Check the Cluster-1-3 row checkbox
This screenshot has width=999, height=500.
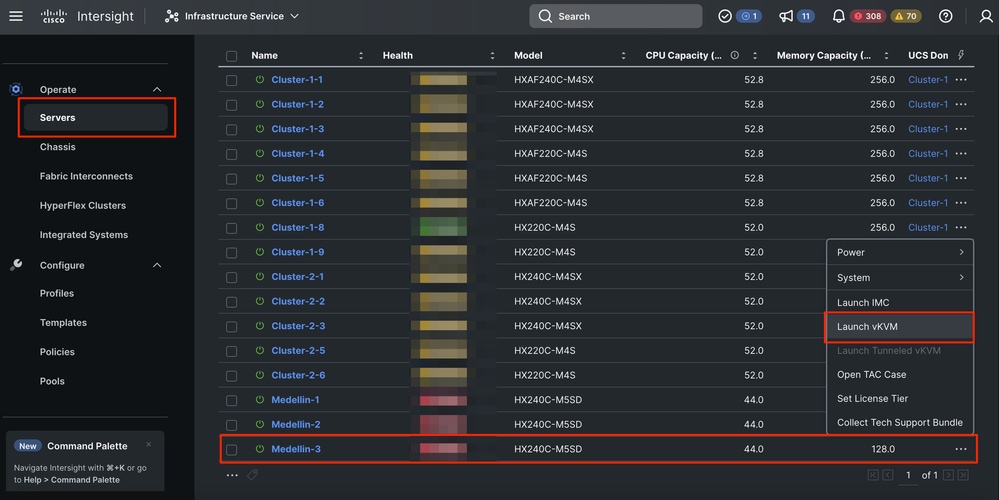[231, 129]
